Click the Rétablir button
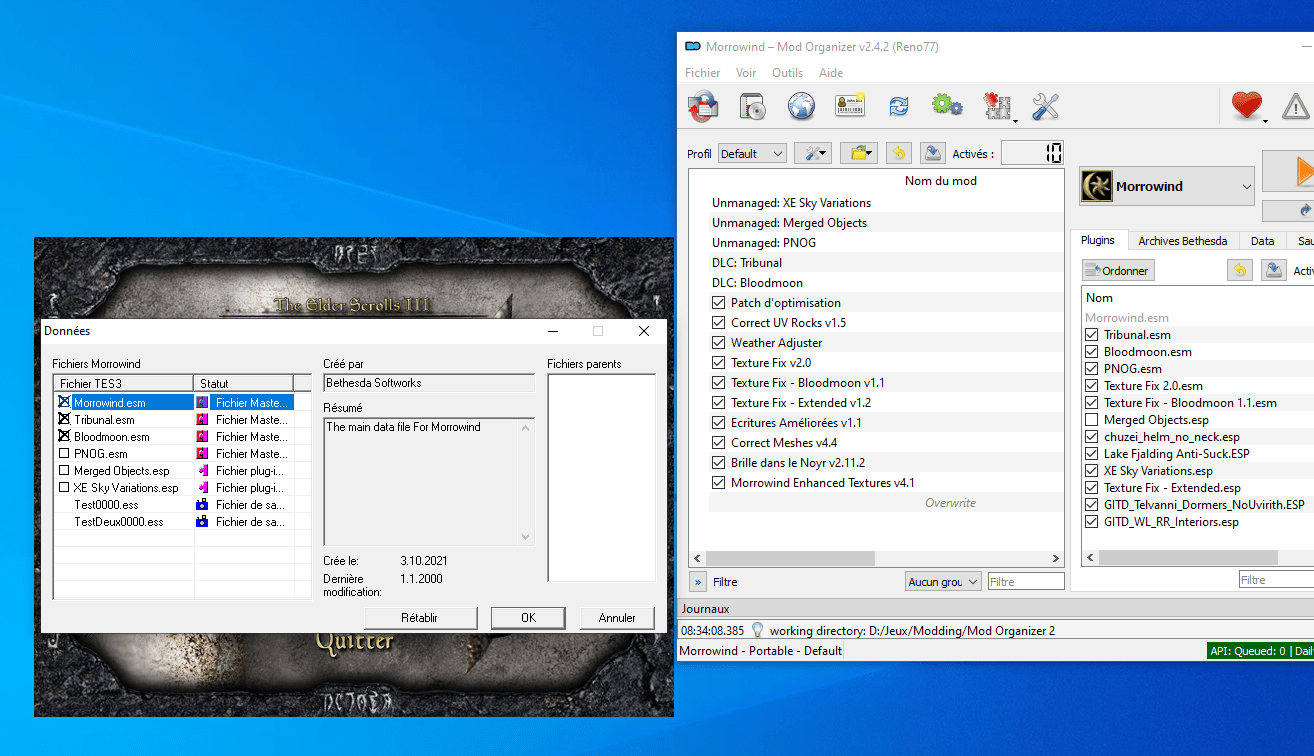The width and height of the screenshot is (1314, 756). pos(419,618)
